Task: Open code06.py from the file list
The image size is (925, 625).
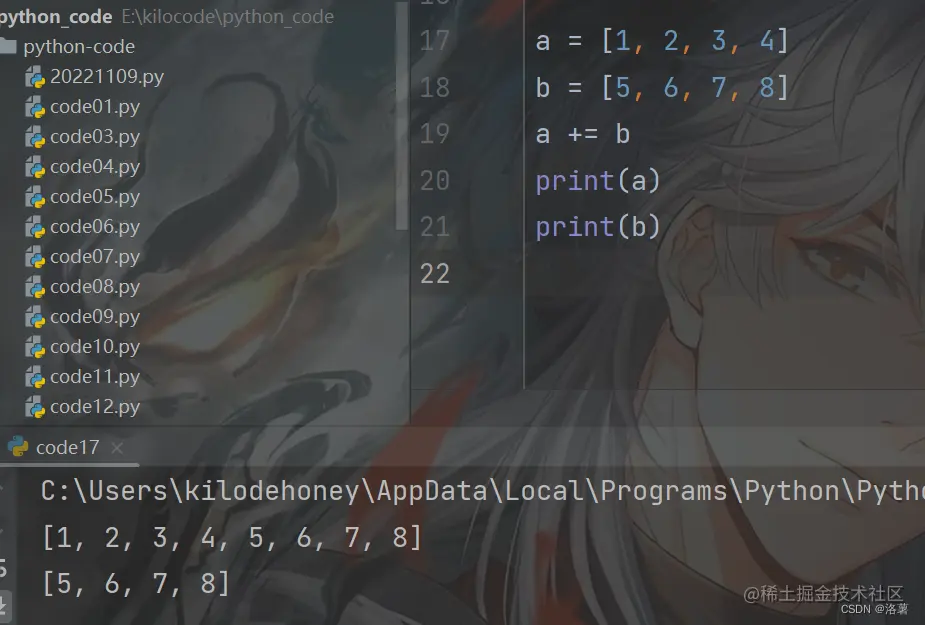Action: 95,227
